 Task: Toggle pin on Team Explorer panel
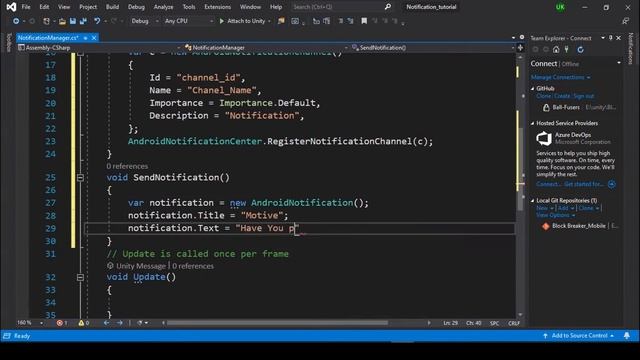point(611,38)
